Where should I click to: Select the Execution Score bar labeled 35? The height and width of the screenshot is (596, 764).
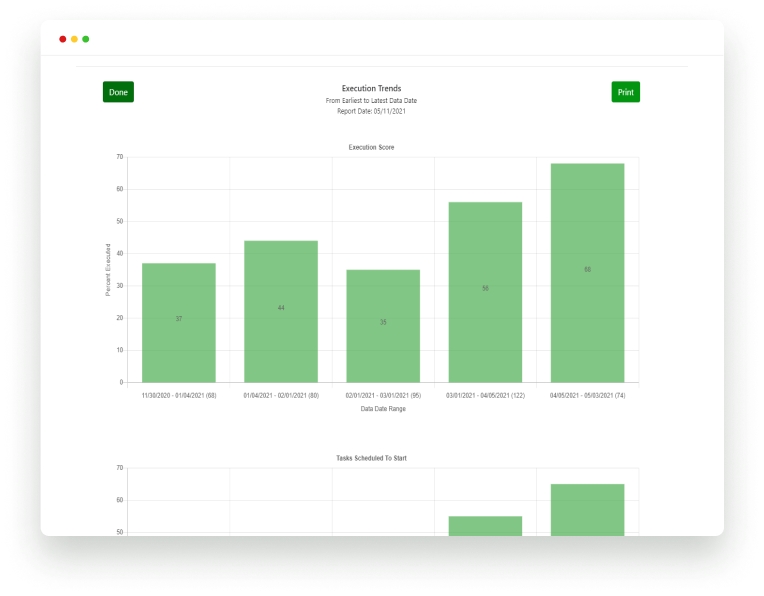383,325
